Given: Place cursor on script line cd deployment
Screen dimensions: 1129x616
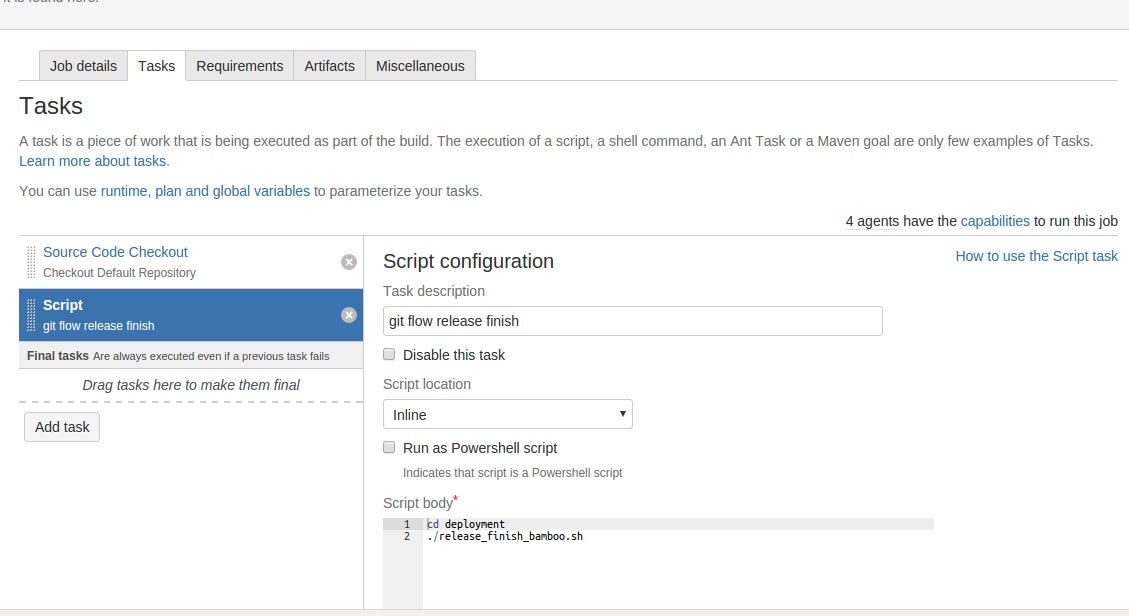Looking at the screenshot, I should pyautogui.click(x=466, y=524).
